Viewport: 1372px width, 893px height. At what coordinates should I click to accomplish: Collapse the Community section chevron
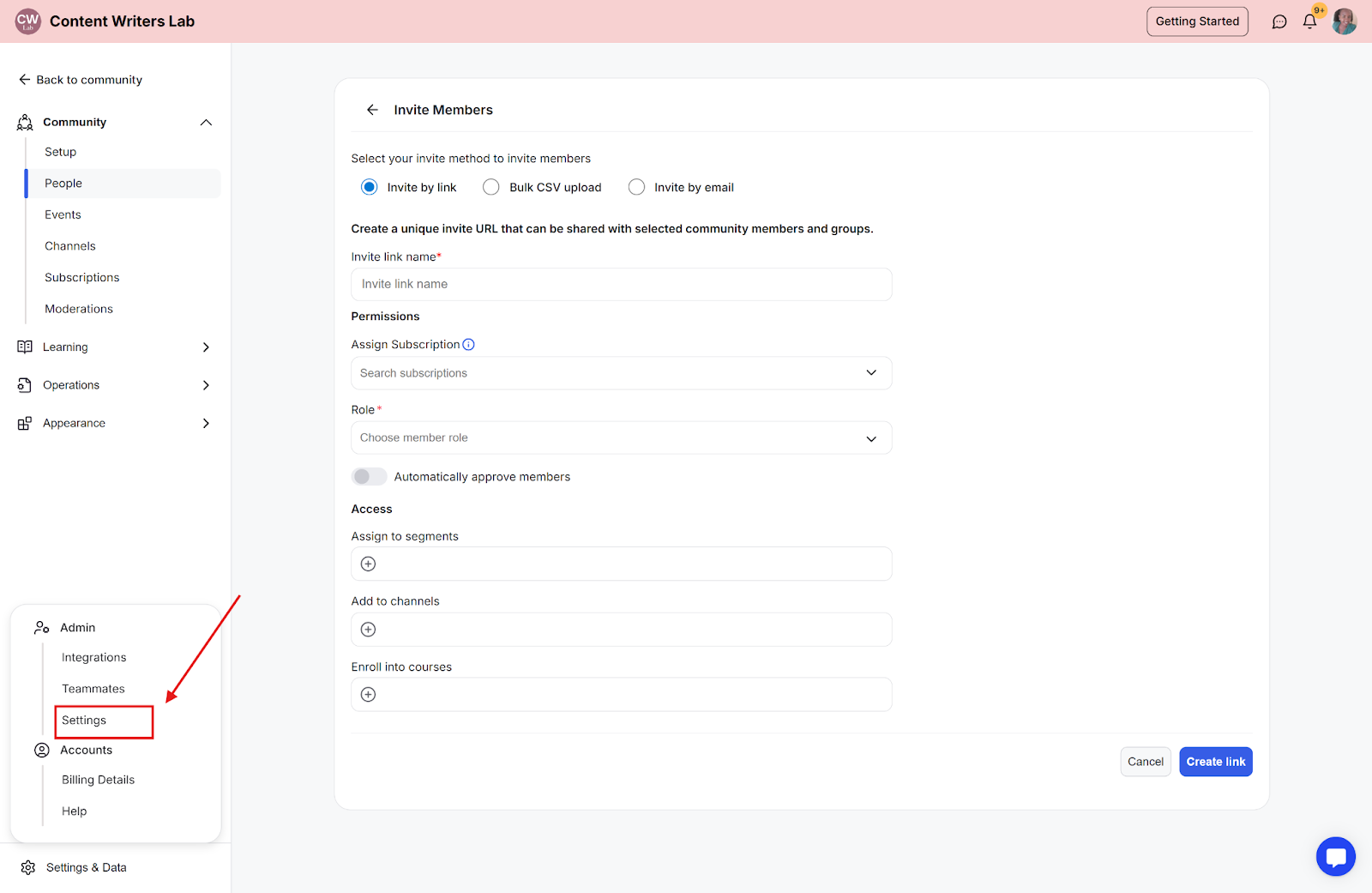[206, 122]
